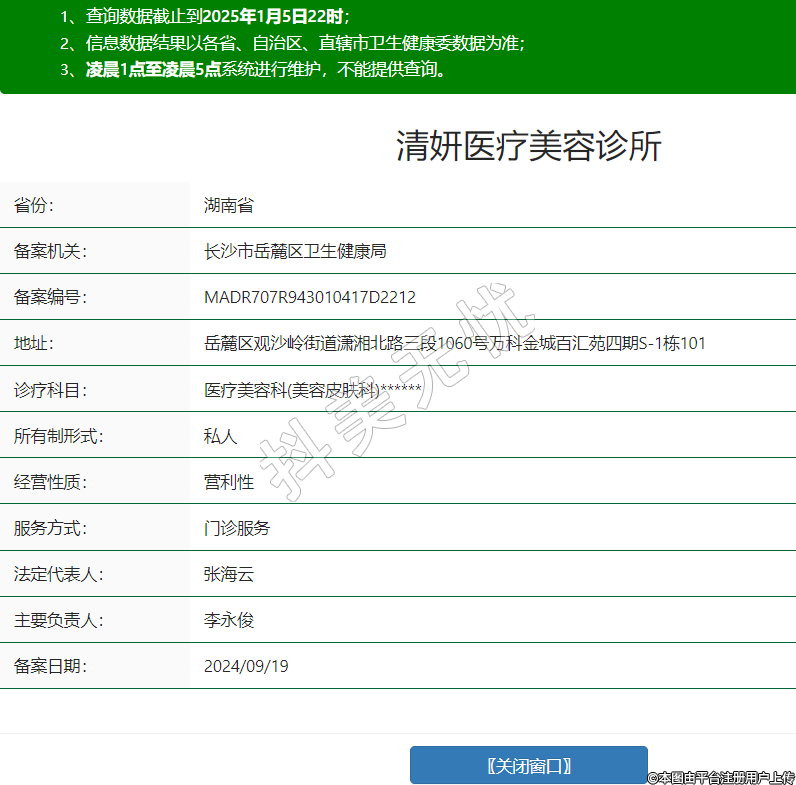Click the 本图由平台注册用户上传 watermark text

720,777
